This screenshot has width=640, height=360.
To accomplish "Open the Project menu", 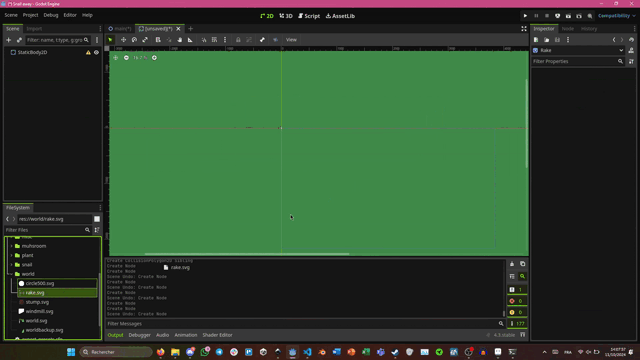I will click(x=30, y=15).
